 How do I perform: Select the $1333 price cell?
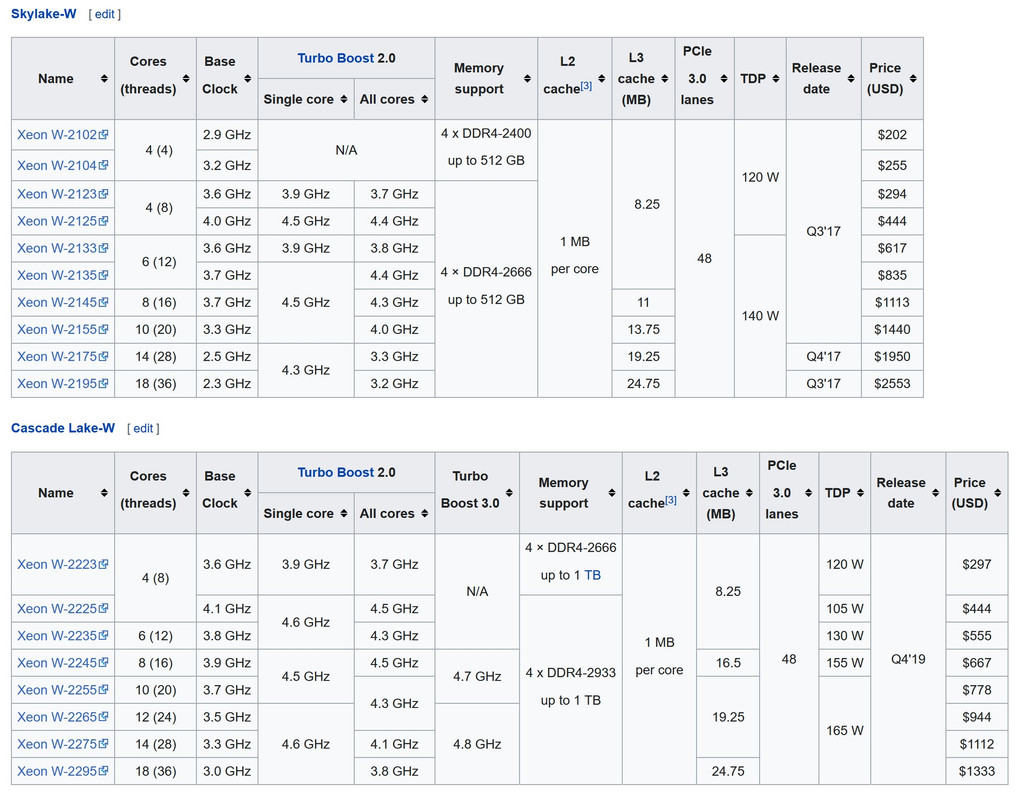(977, 771)
